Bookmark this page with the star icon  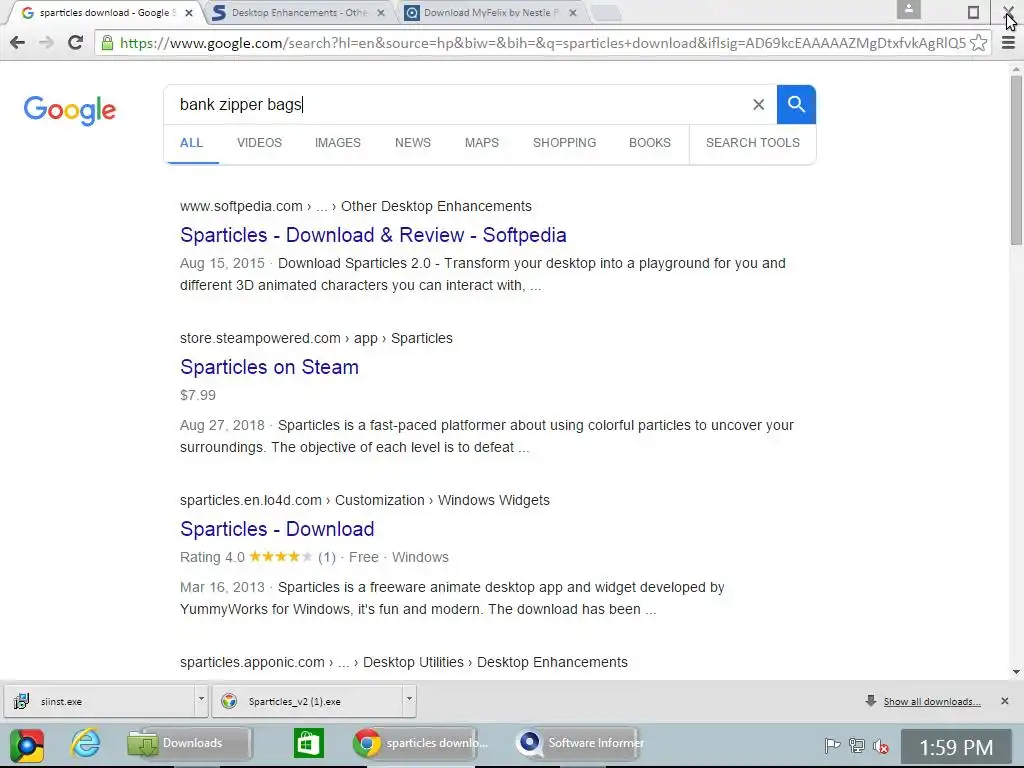(x=978, y=43)
